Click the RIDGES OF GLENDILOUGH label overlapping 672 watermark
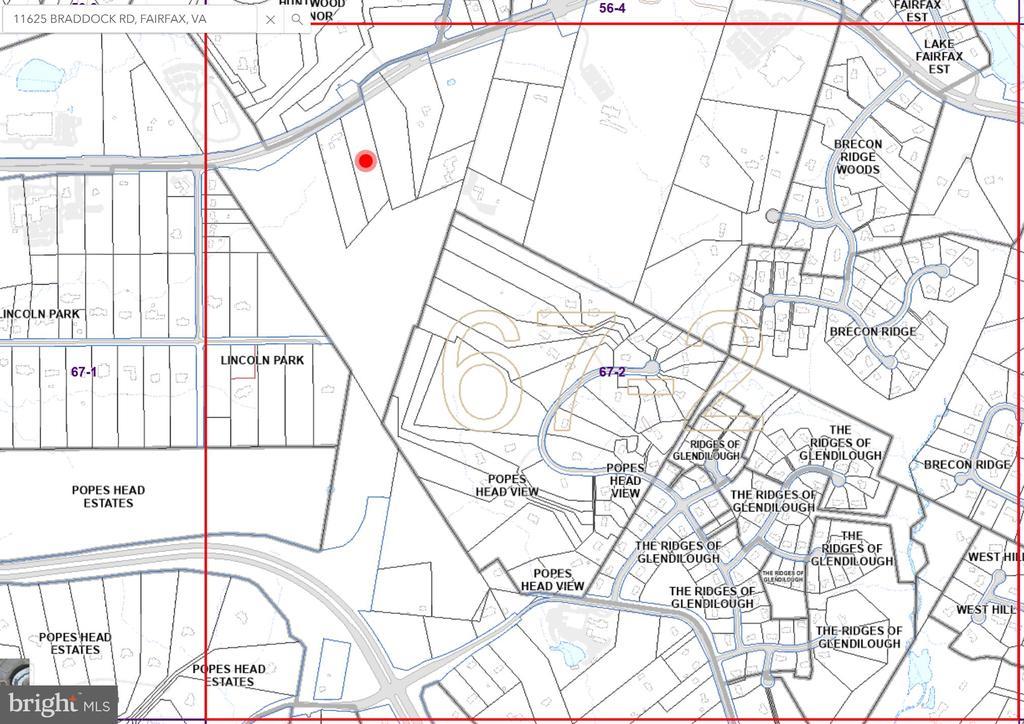 click(716, 450)
